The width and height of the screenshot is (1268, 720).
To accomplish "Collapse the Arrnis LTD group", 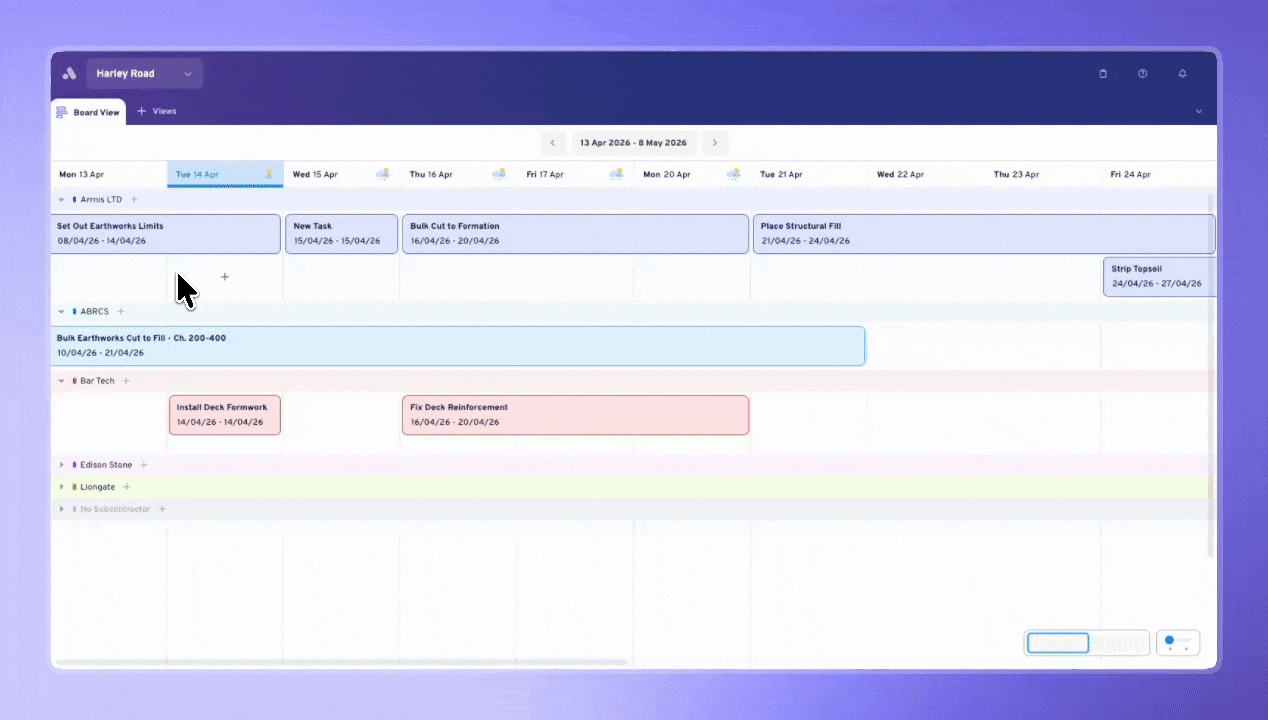I will [x=61, y=200].
